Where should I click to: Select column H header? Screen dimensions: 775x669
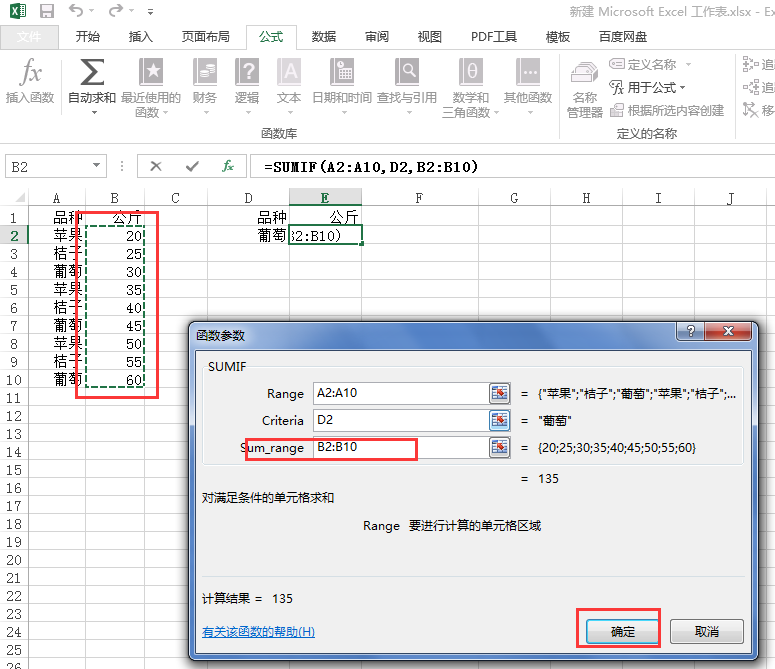pos(586,198)
